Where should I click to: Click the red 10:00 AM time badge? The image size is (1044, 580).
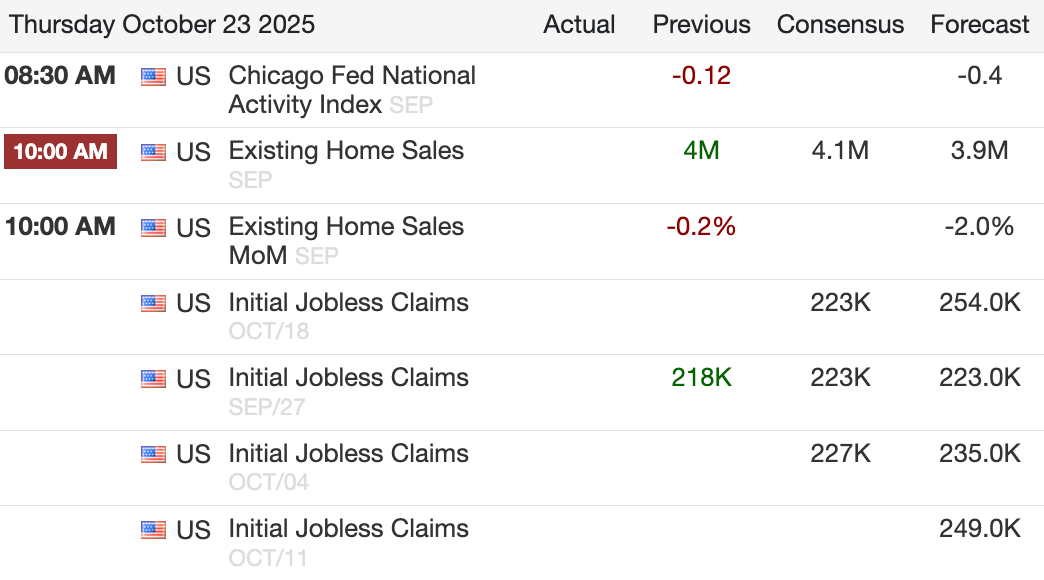60,153
